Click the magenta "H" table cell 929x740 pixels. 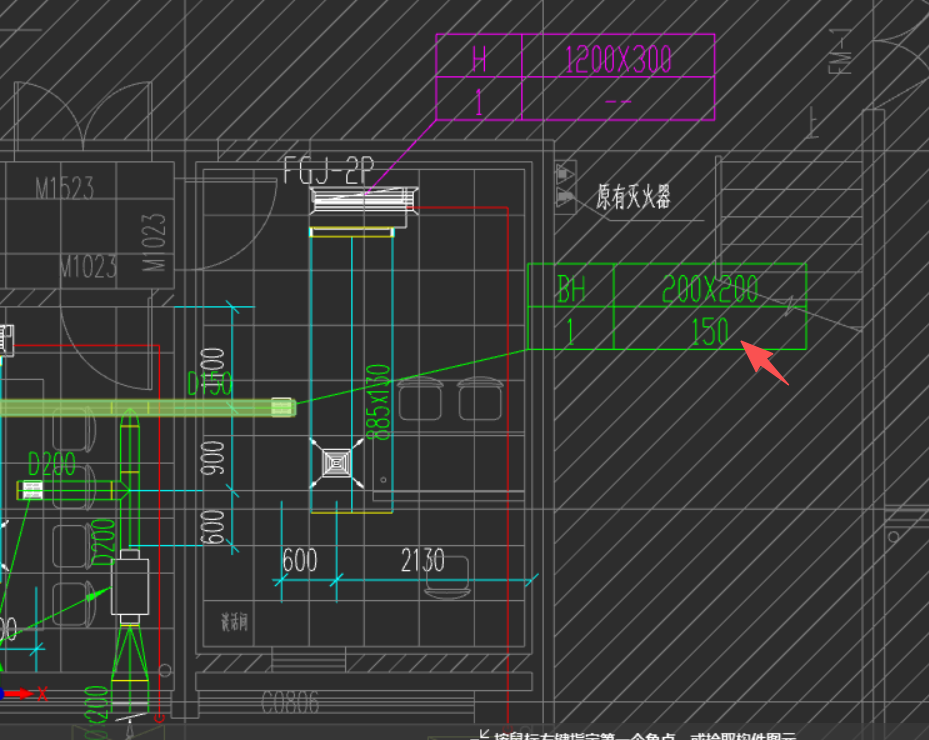(479, 56)
